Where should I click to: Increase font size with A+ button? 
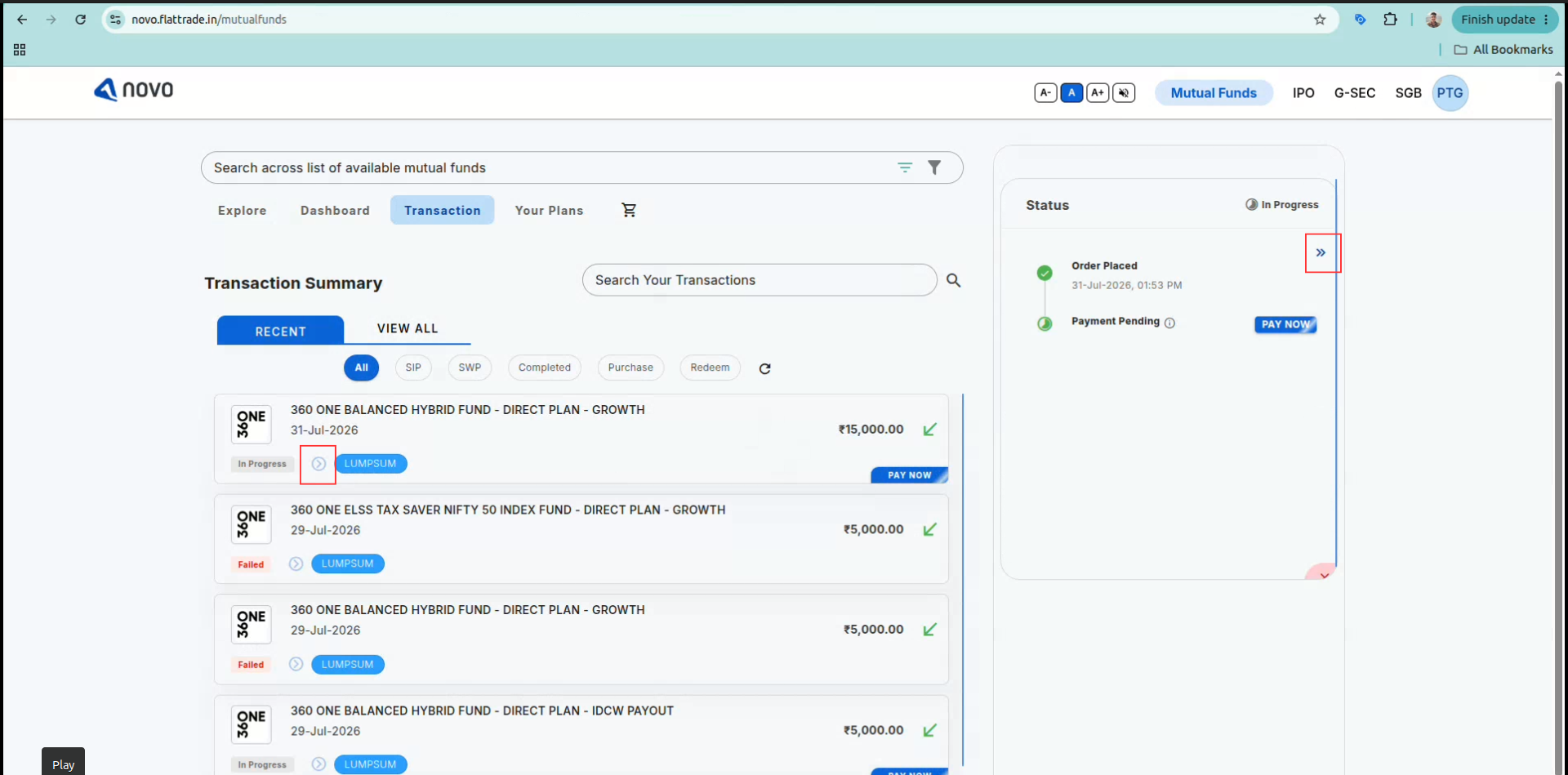click(1098, 93)
